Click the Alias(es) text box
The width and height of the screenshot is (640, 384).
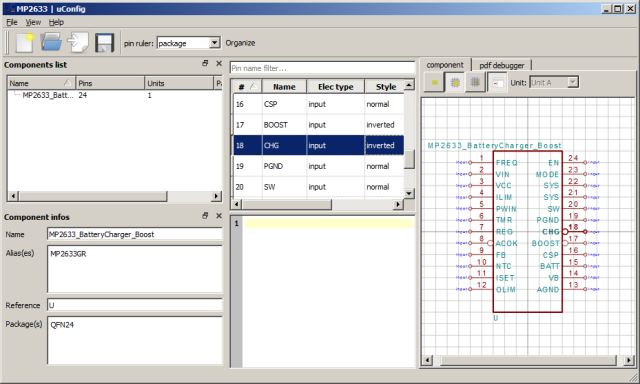(x=135, y=269)
